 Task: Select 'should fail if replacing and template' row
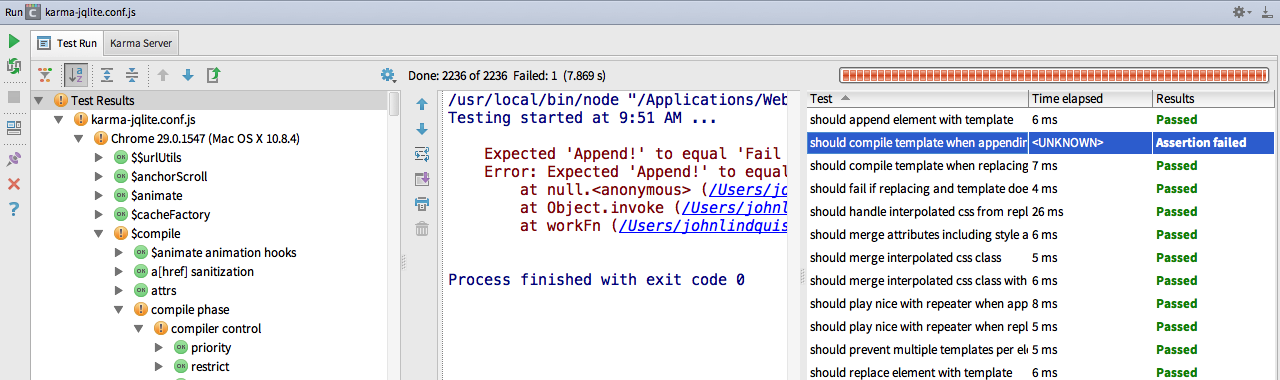tap(1040, 188)
